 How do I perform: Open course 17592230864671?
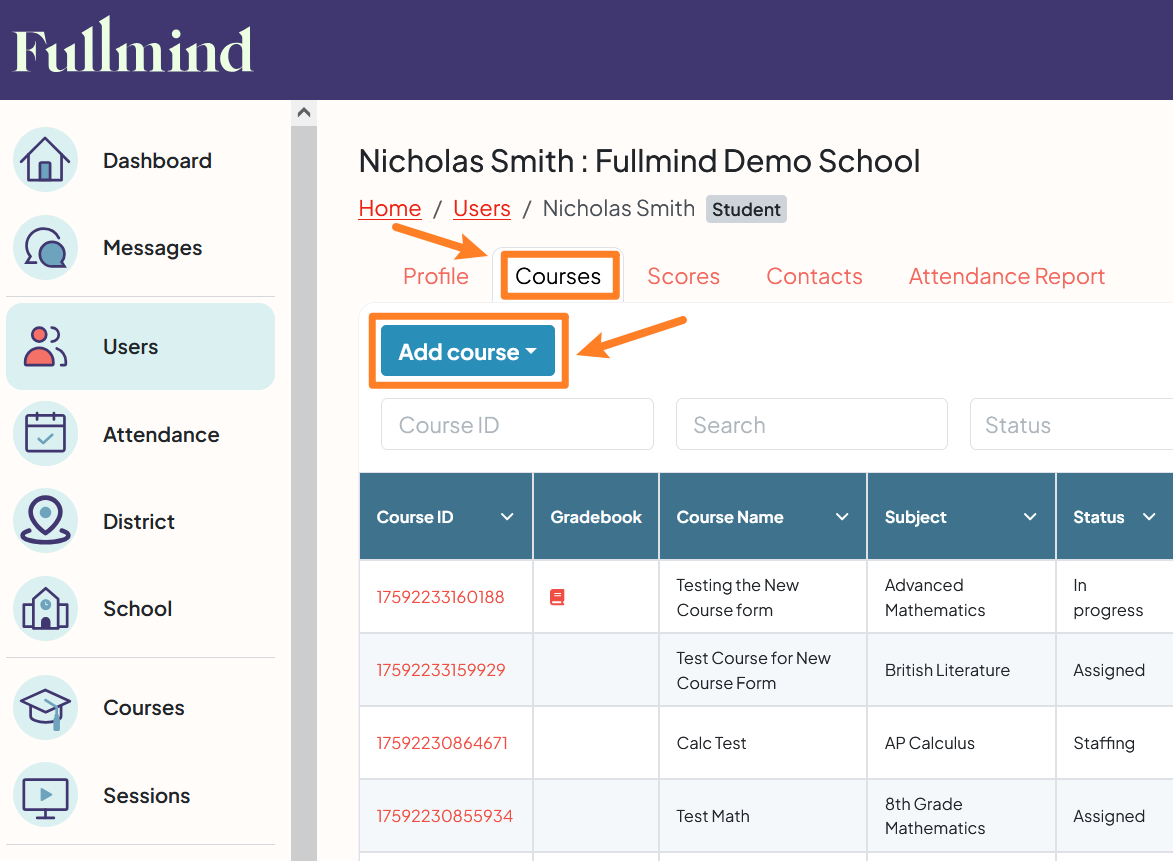[x=443, y=743]
